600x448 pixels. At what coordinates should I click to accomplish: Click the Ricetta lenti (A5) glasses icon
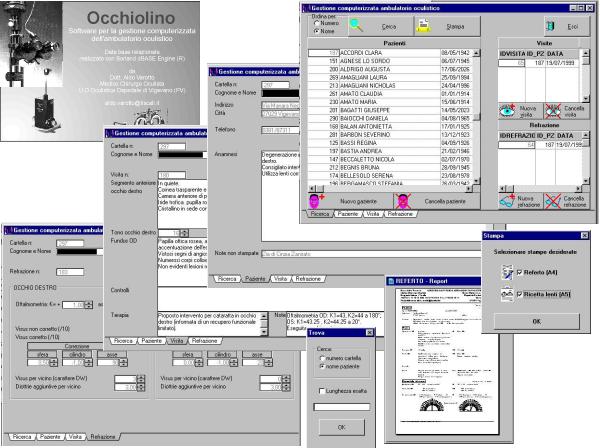(x=507, y=294)
